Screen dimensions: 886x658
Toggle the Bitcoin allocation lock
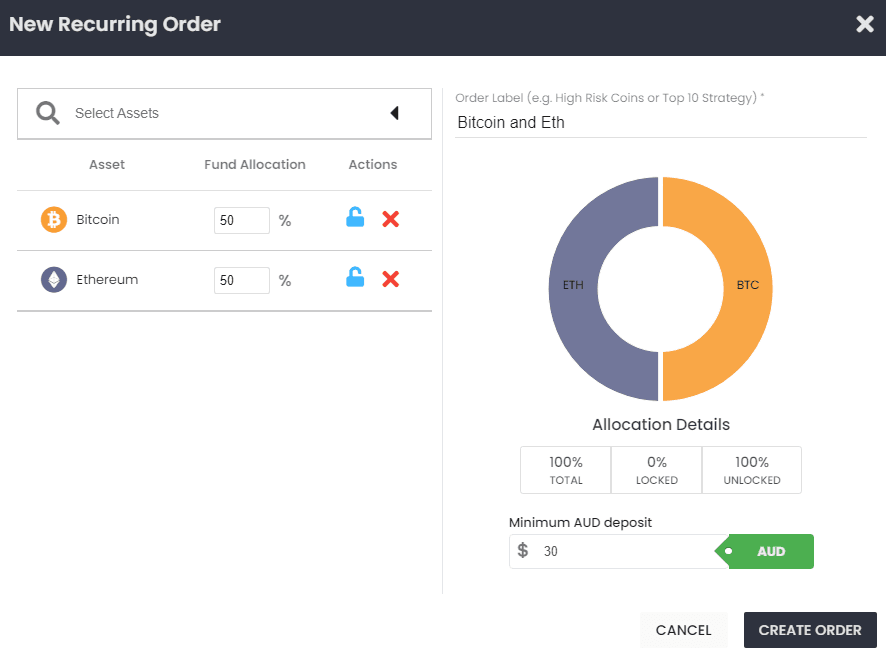point(355,218)
